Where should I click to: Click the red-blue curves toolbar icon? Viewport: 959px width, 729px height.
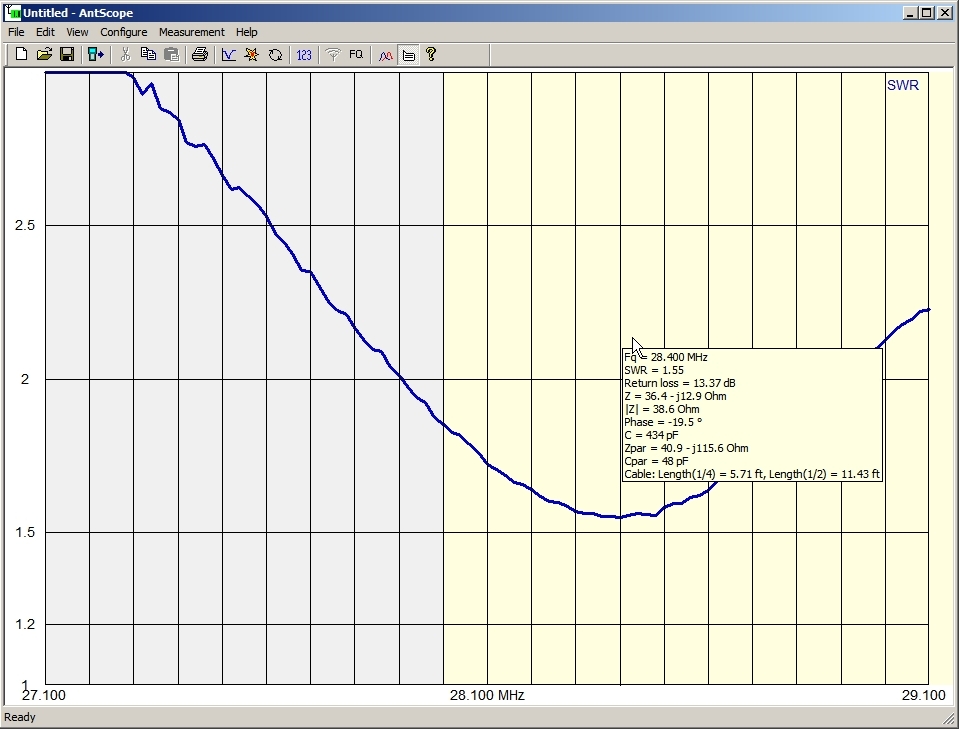(x=386, y=54)
